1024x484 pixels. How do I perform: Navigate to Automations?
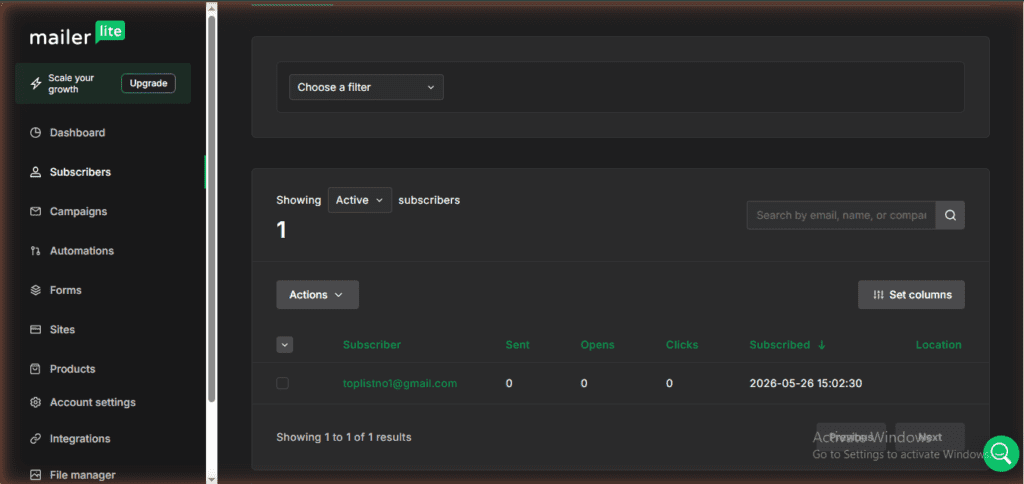(82, 251)
